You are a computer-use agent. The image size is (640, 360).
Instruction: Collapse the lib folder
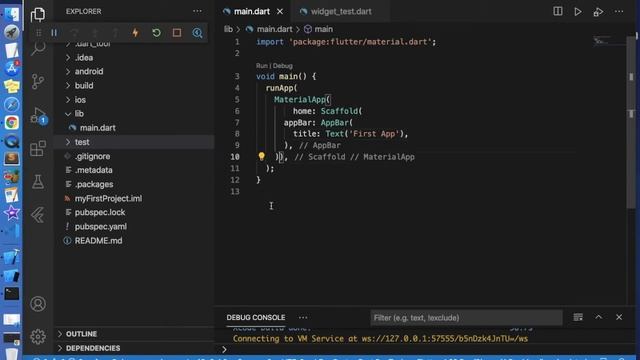134,114
